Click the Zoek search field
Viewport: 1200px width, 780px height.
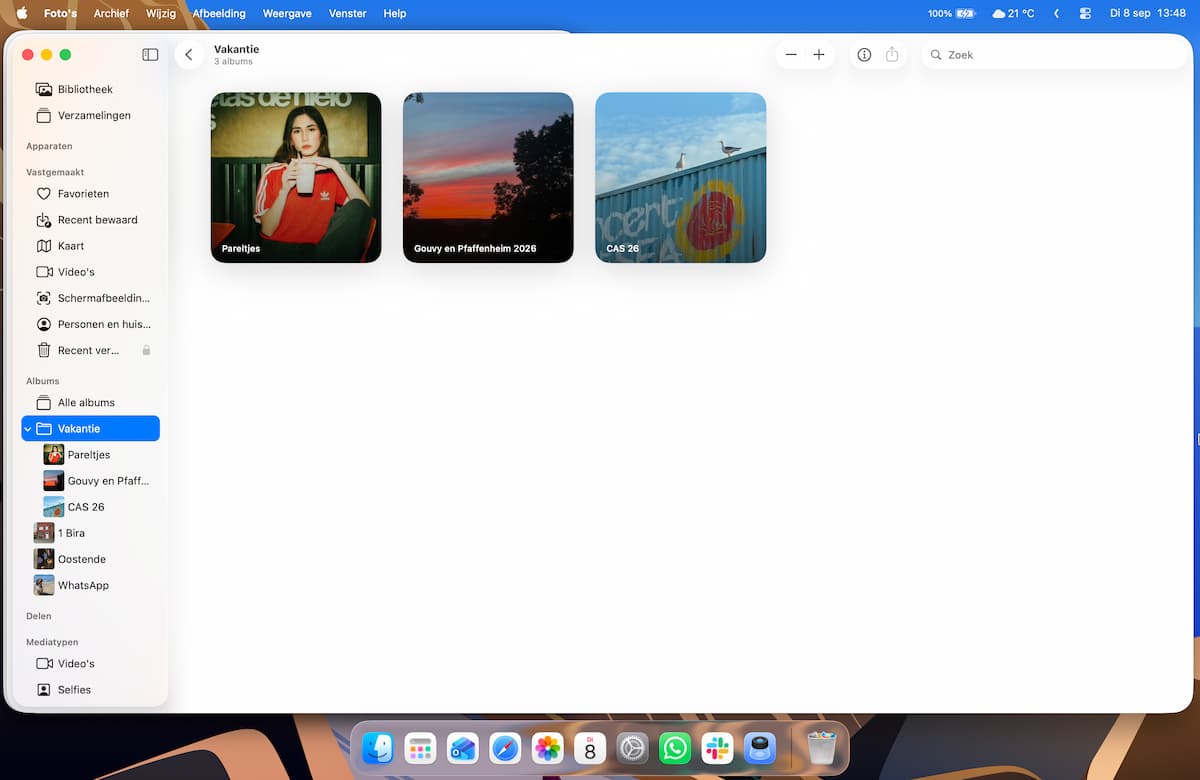(1055, 55)
